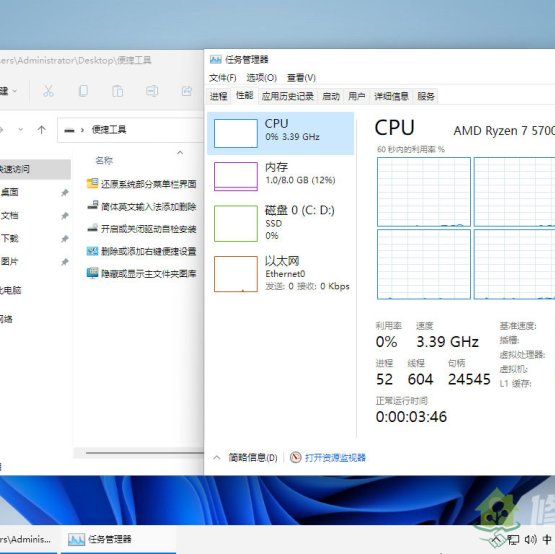
Task: Open the navigation history dropdown chevron in Explorer
Action: (21, 130)
